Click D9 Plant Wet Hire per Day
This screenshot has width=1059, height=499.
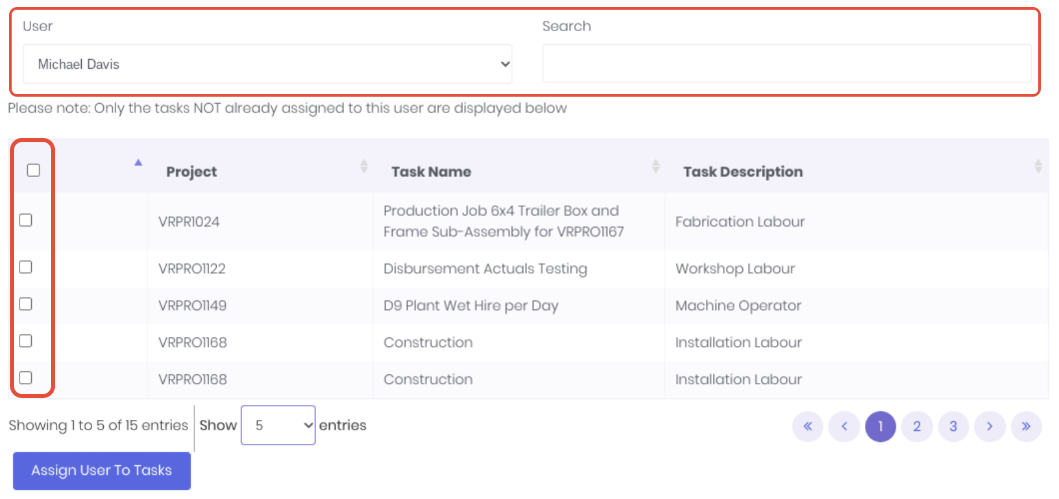coord(471,305)
